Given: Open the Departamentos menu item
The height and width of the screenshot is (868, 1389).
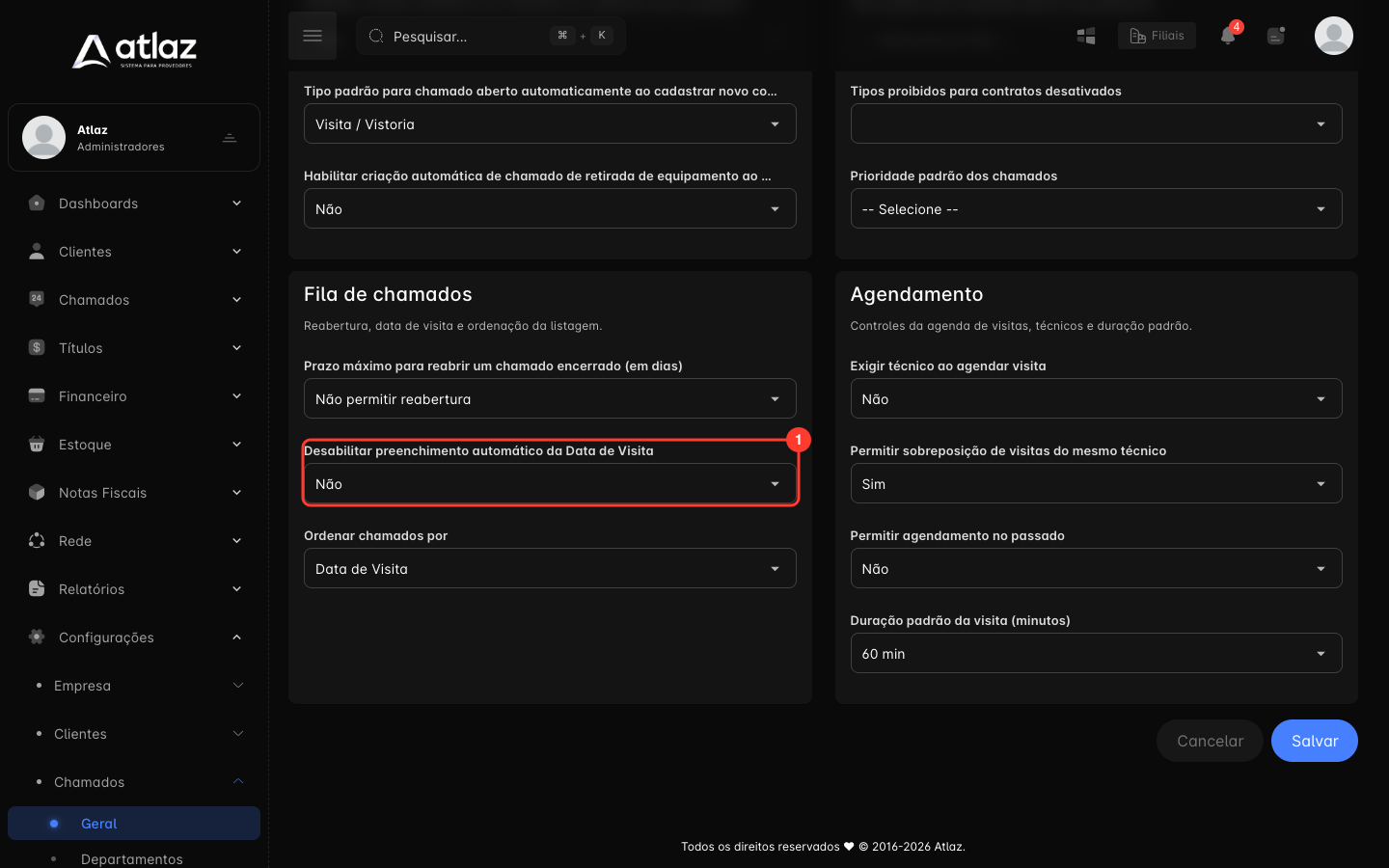Looking at the screenshot, I should point(134,858).
